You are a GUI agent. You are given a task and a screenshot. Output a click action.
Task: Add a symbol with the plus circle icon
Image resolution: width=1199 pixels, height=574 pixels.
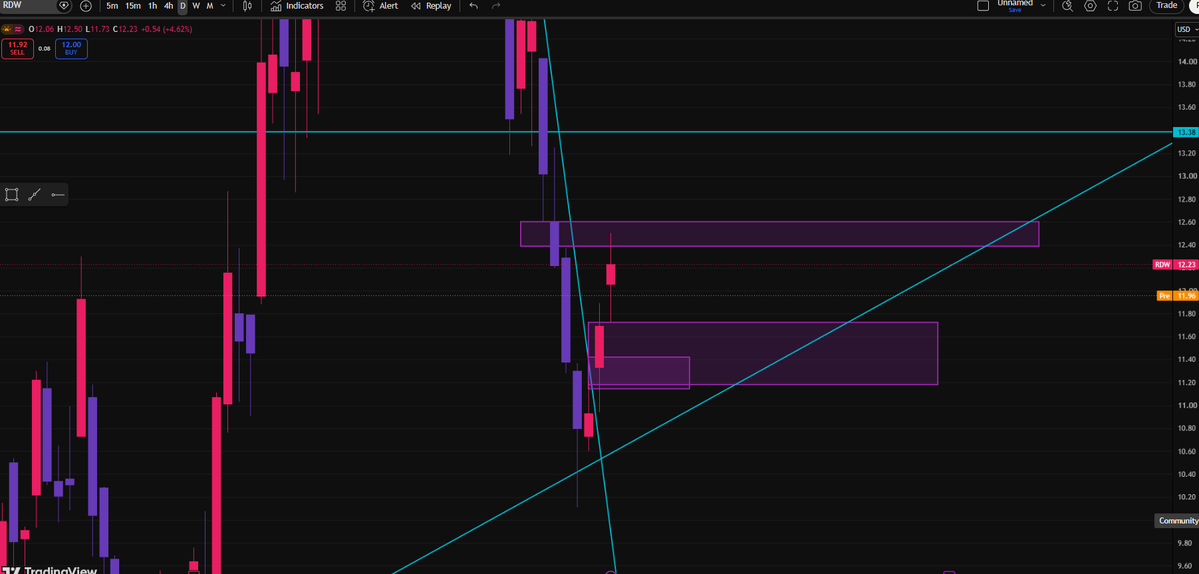pos(86,5)
